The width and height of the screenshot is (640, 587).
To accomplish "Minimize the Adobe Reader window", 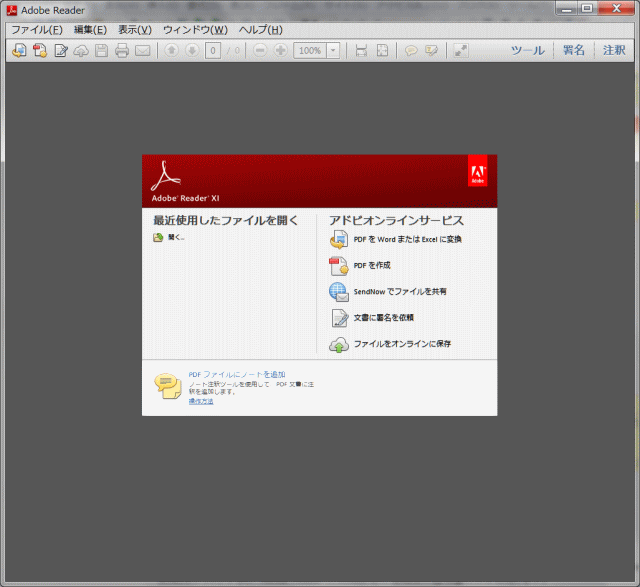I will tap(566, 8).
